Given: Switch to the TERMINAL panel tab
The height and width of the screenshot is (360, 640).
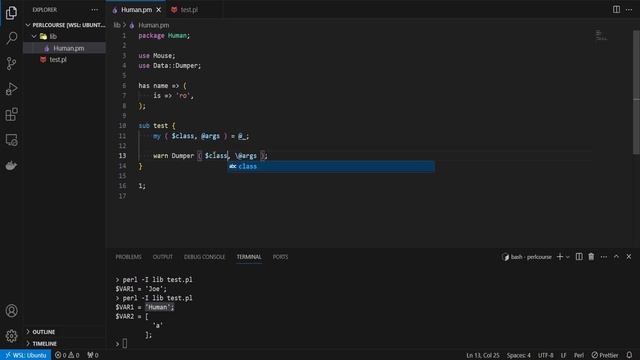Looking at the screenshot, I should tap(249, 257).
